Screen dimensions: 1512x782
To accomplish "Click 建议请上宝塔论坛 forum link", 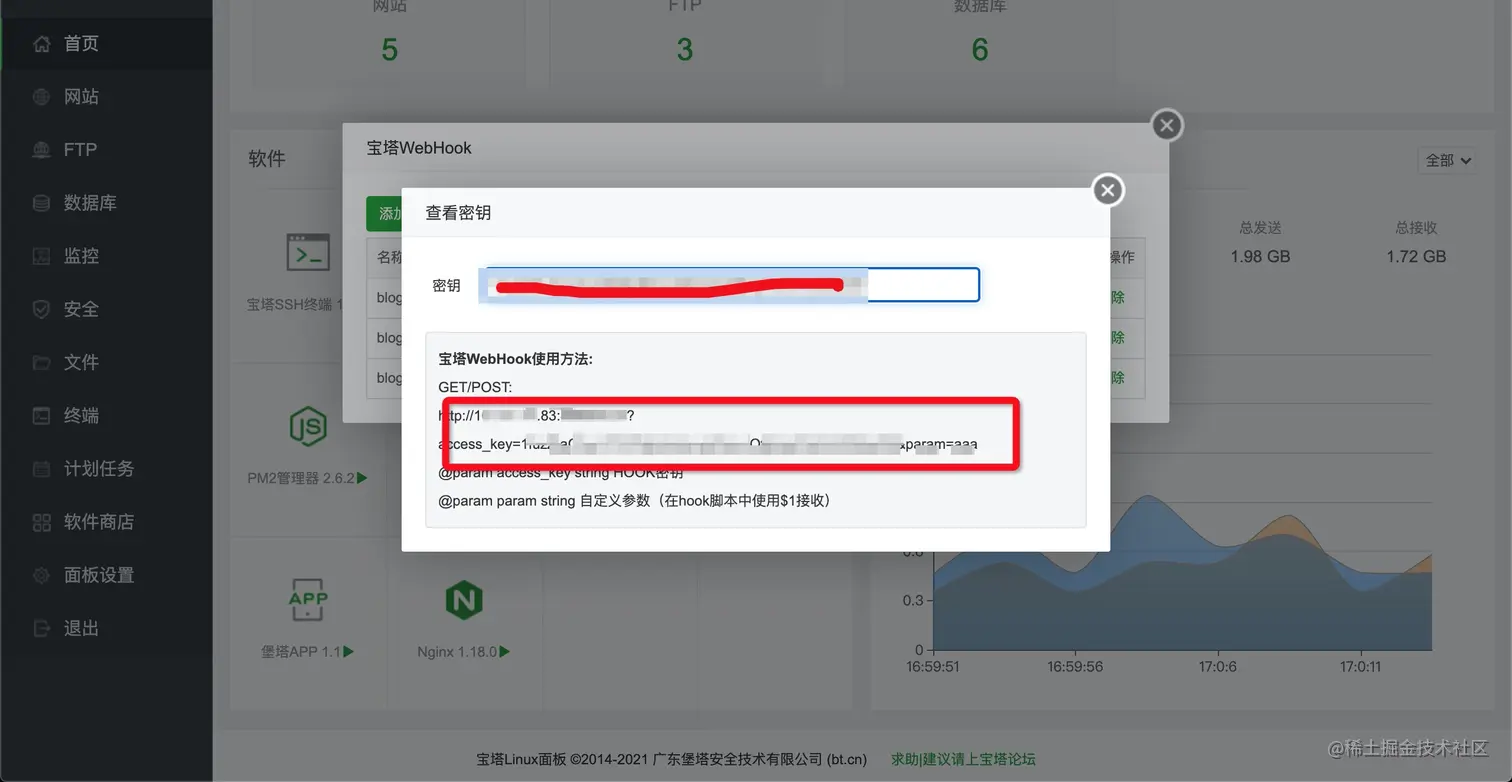I will click(x=978, y=759).
